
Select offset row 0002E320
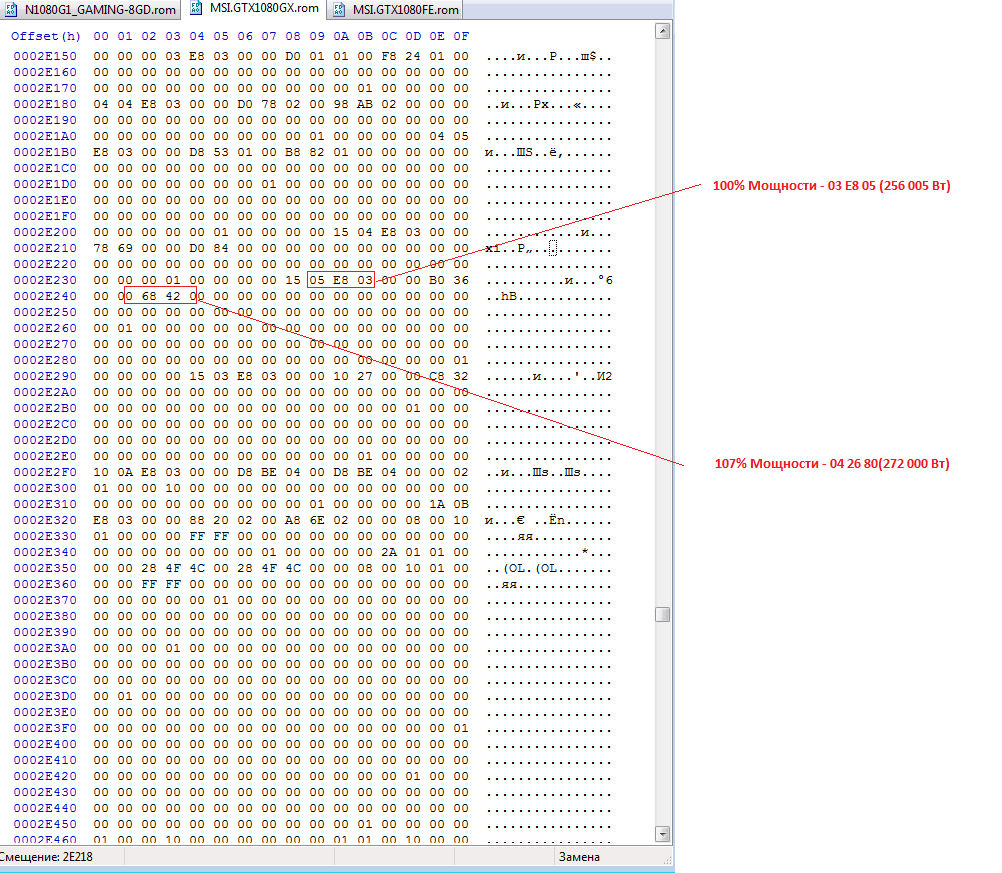pyautogui.click(x=45, y=520)
